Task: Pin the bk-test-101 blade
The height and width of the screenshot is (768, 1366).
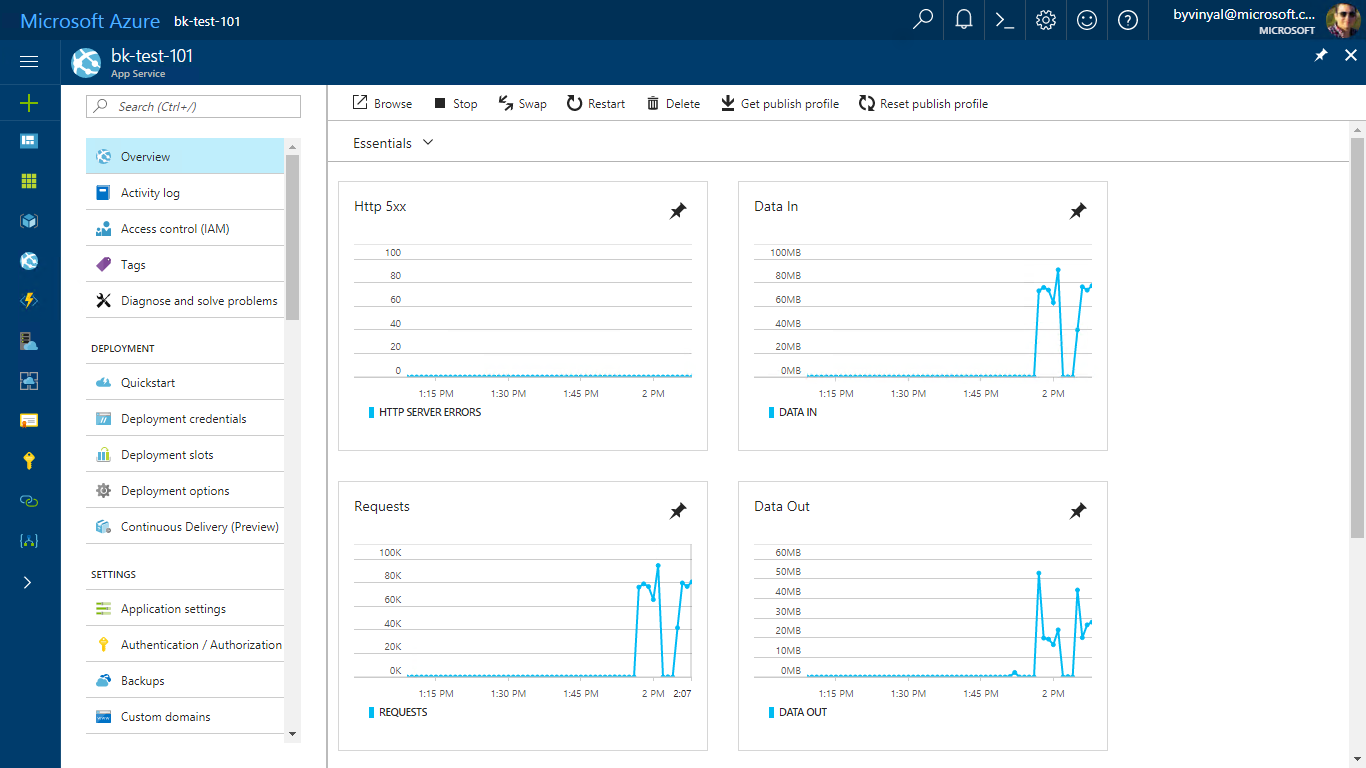Action: point(1321,56)
